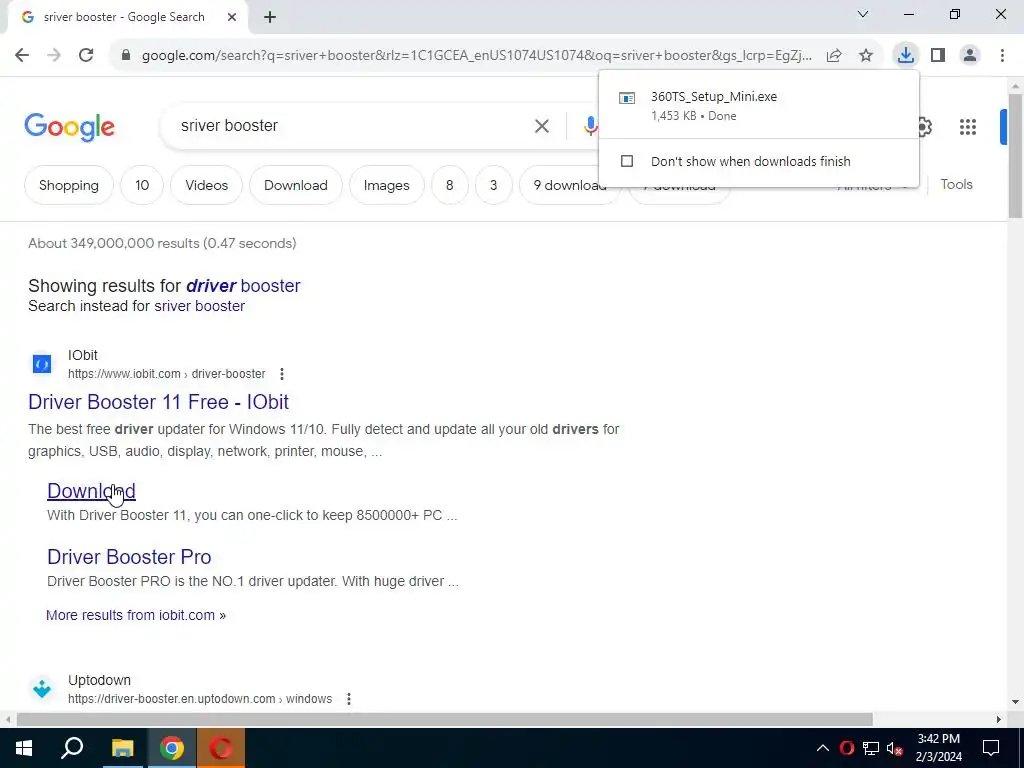
Task: Open network tray icon
Action: [x=871, y=748]
